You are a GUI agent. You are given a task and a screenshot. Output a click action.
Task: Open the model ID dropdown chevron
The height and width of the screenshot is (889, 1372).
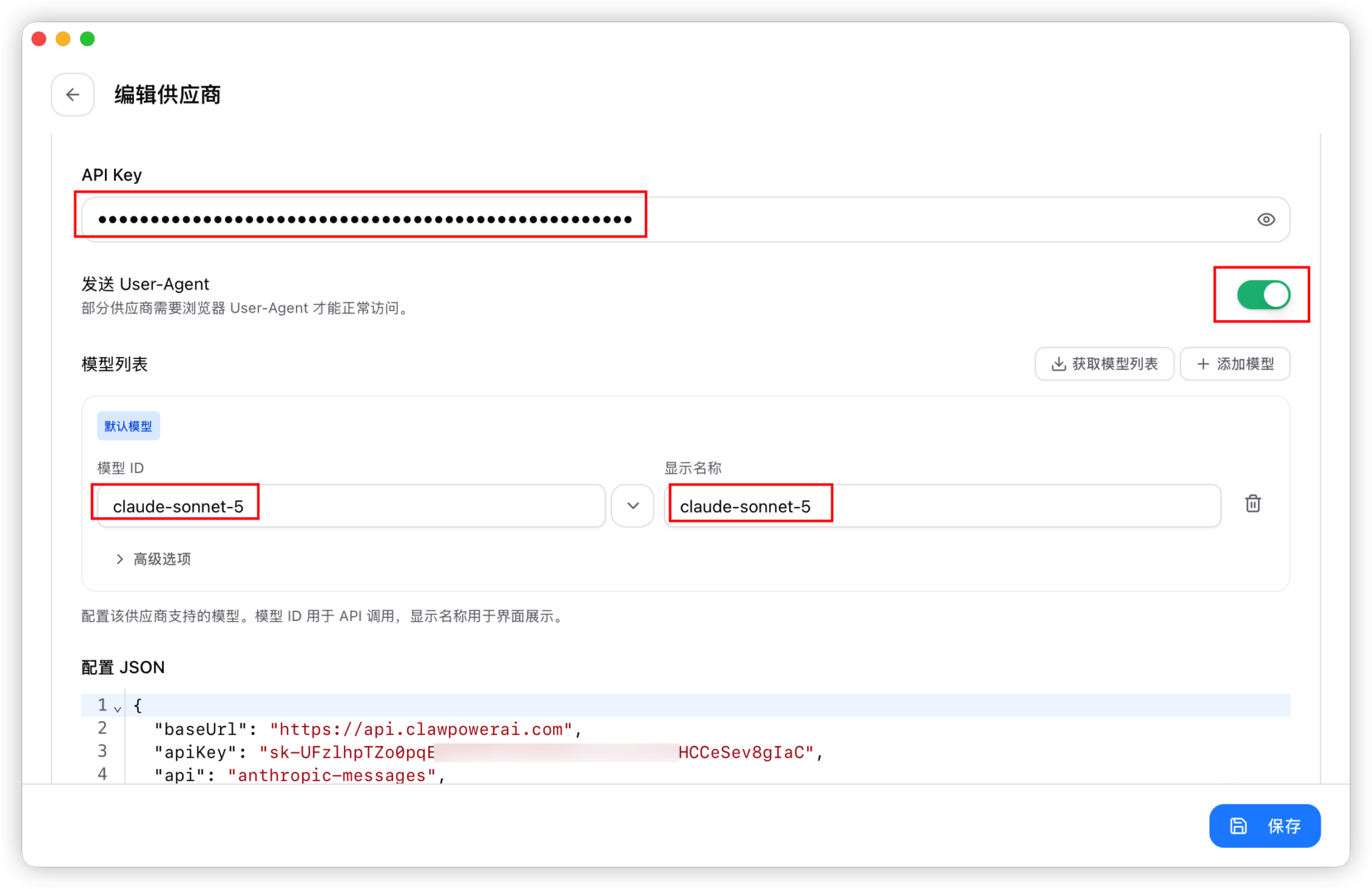click(632, 506)
